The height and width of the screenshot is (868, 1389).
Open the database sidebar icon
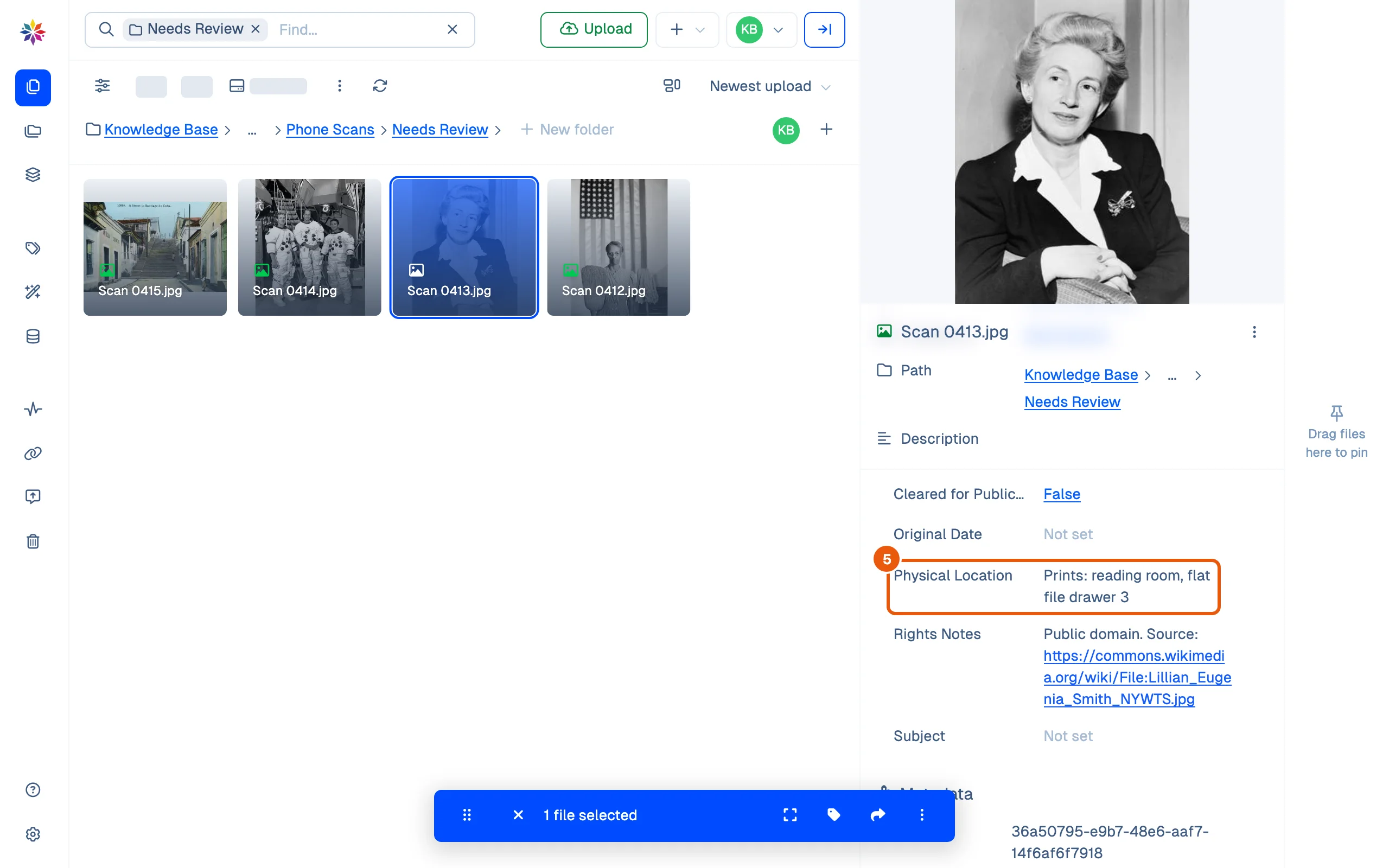pyautogui.click(x=33, y=336)
